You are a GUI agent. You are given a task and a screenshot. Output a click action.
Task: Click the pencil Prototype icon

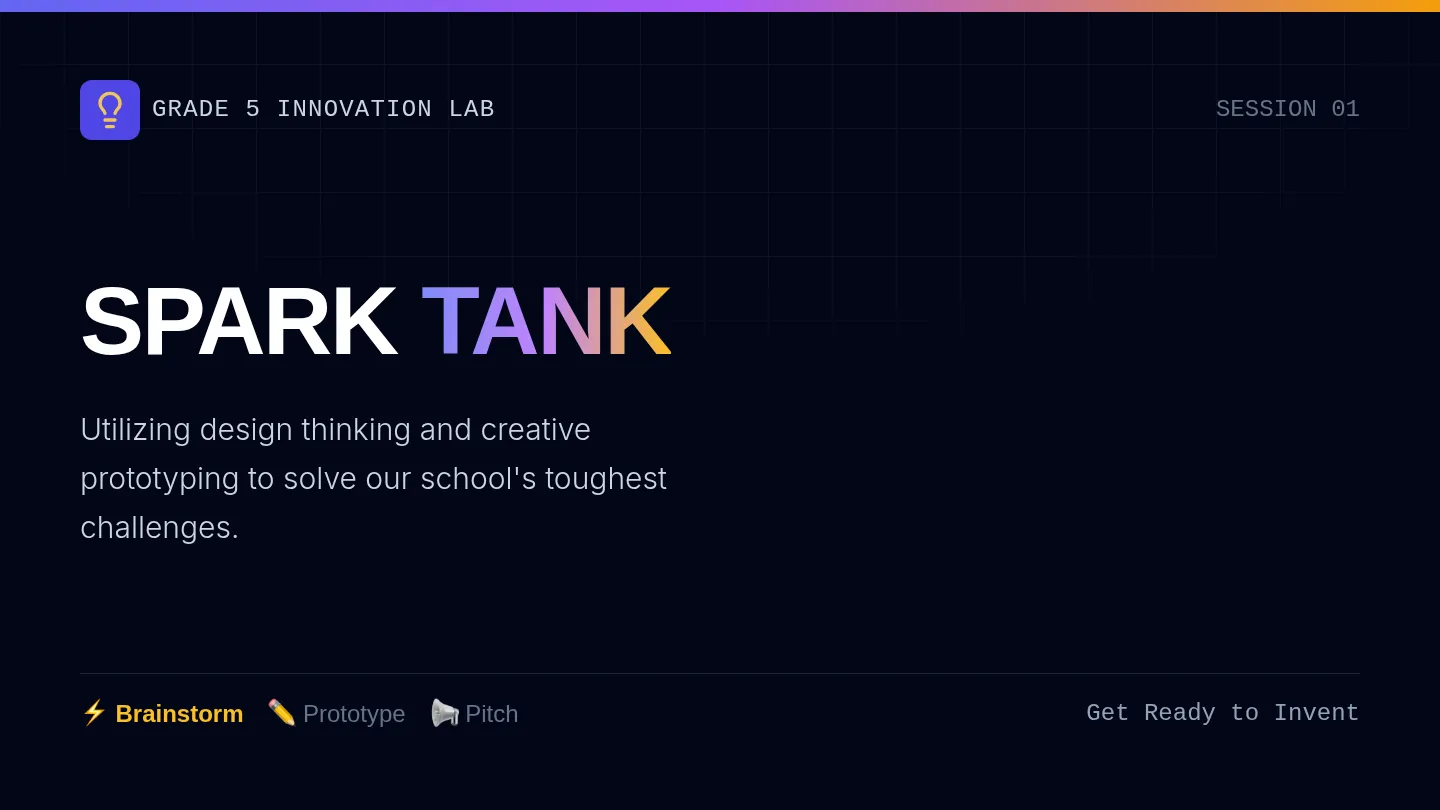point(282,712)
